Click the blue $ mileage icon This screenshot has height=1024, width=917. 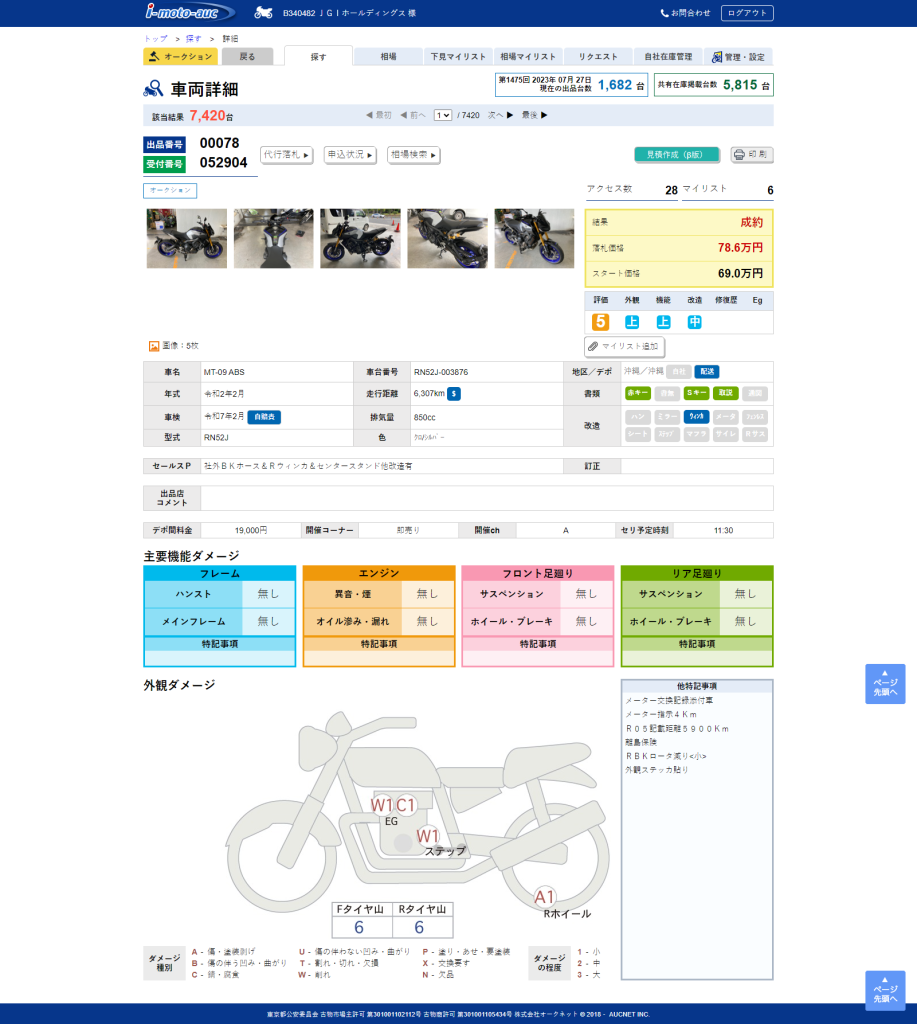(454, 393)
